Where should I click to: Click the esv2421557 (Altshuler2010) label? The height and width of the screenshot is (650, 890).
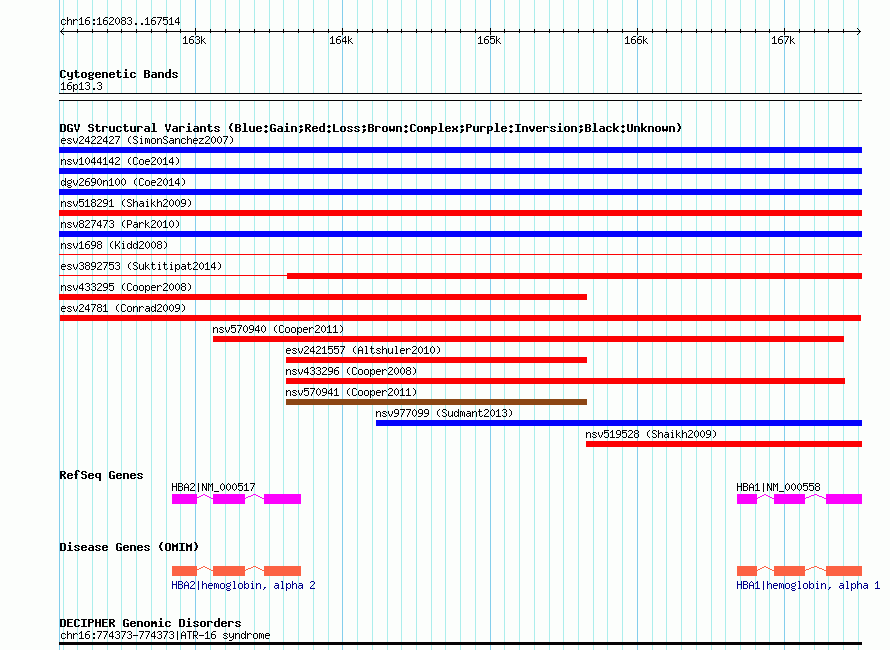(363, 350)
